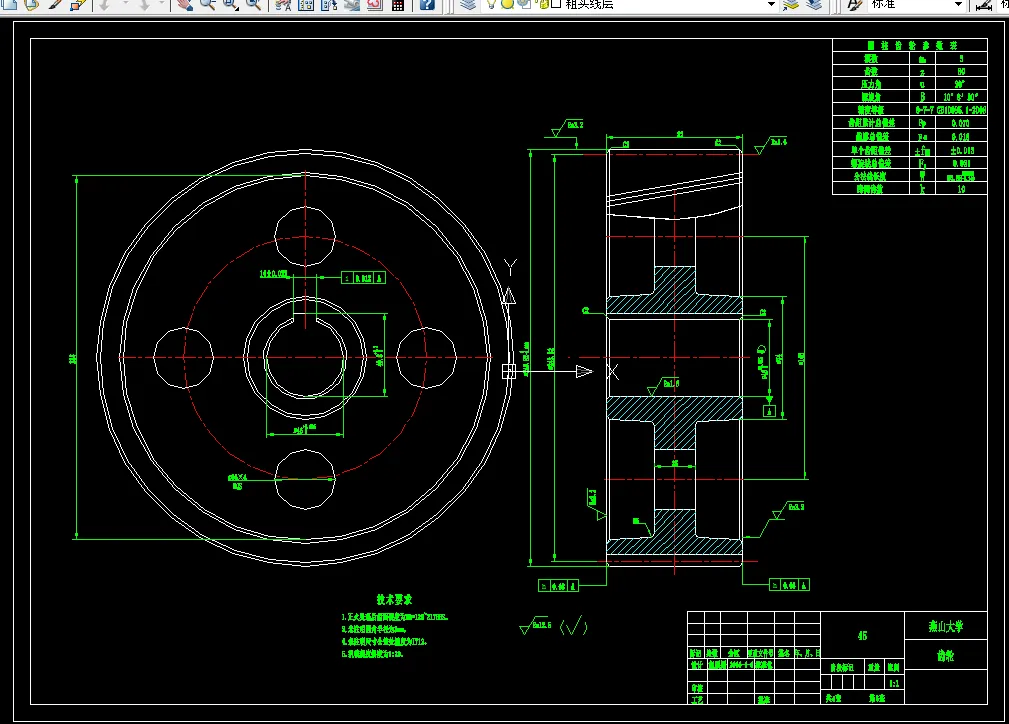Click the 燕山大学 title block cell
This screenshot has height=724, width=1009.
click(x=945, y=626)
